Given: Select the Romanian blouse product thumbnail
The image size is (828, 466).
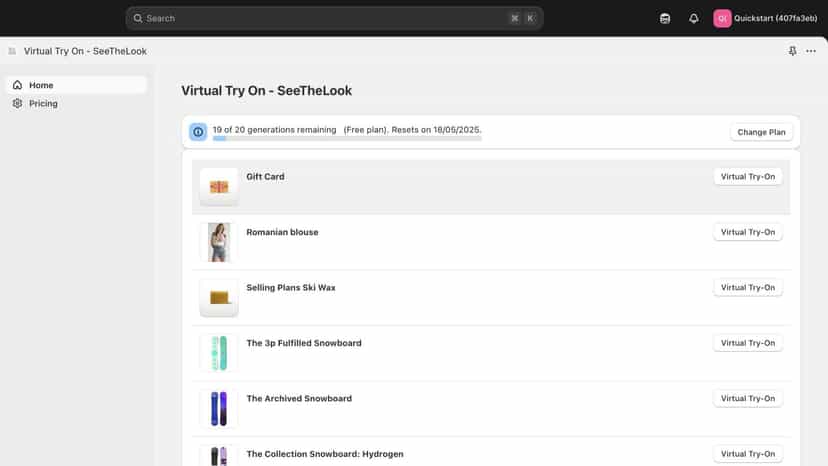Looking at the screenshot, I should click(x=219, y=243).
